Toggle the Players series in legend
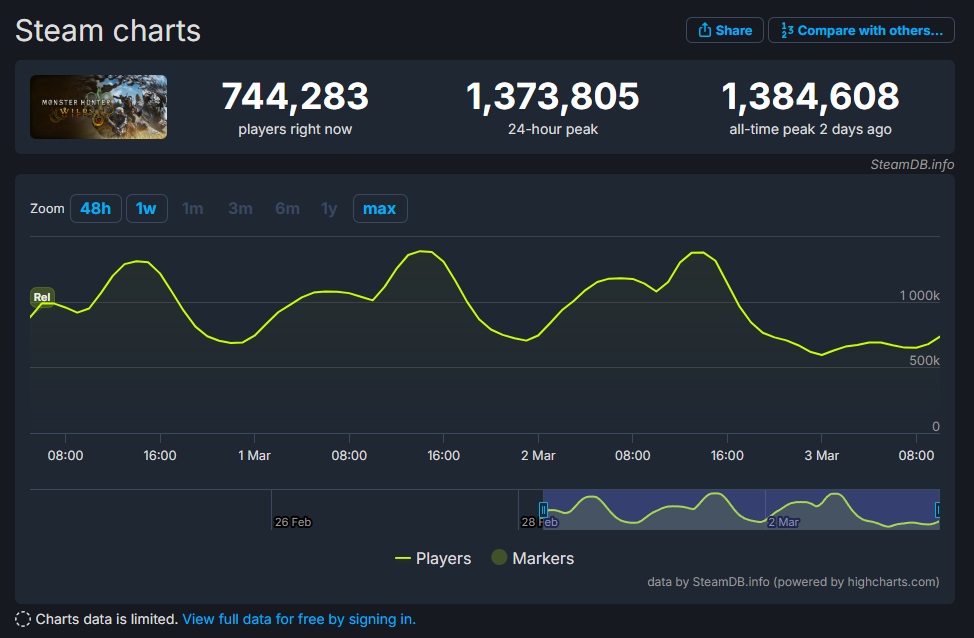The width and height of the screenshot is (974, 638). [x=433, y=558]
